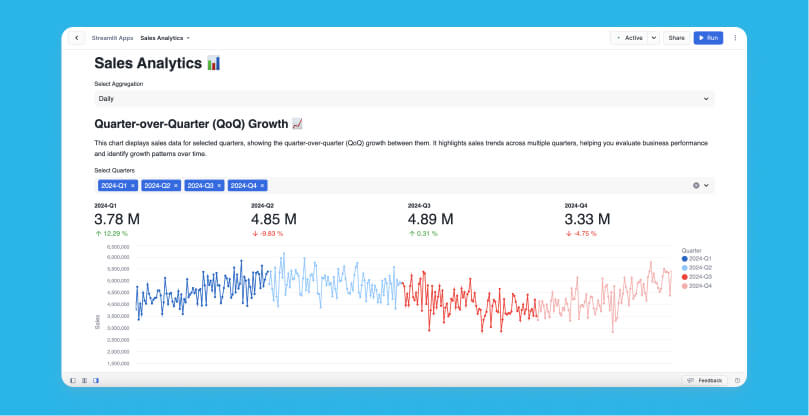This screenshot has height=416, width=809.
Task: Click the 2024-Q3 red legend swatch
Action: pyautogui.click(x=685, y=277)
